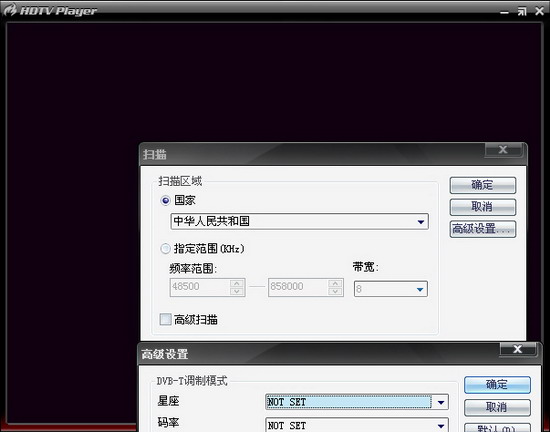The image size is (550, 432).
Task: Open 高级设置... button in scan dialog
Action: click(483, 229)
